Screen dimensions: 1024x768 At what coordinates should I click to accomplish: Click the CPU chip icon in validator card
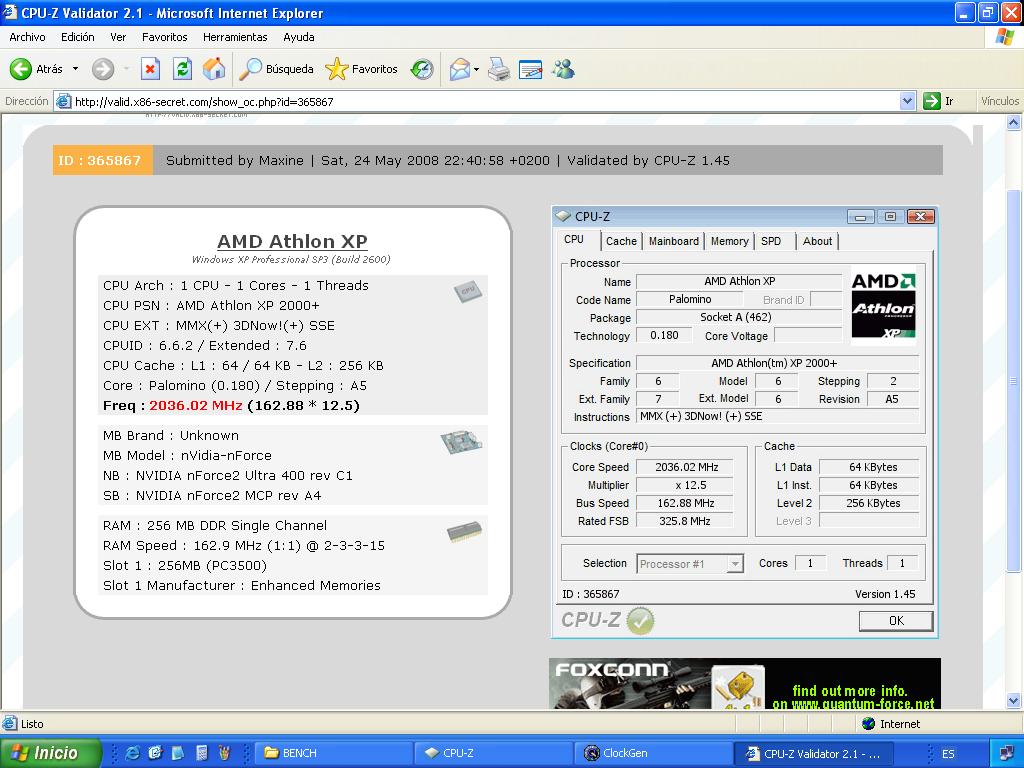[x=468, y=291]
